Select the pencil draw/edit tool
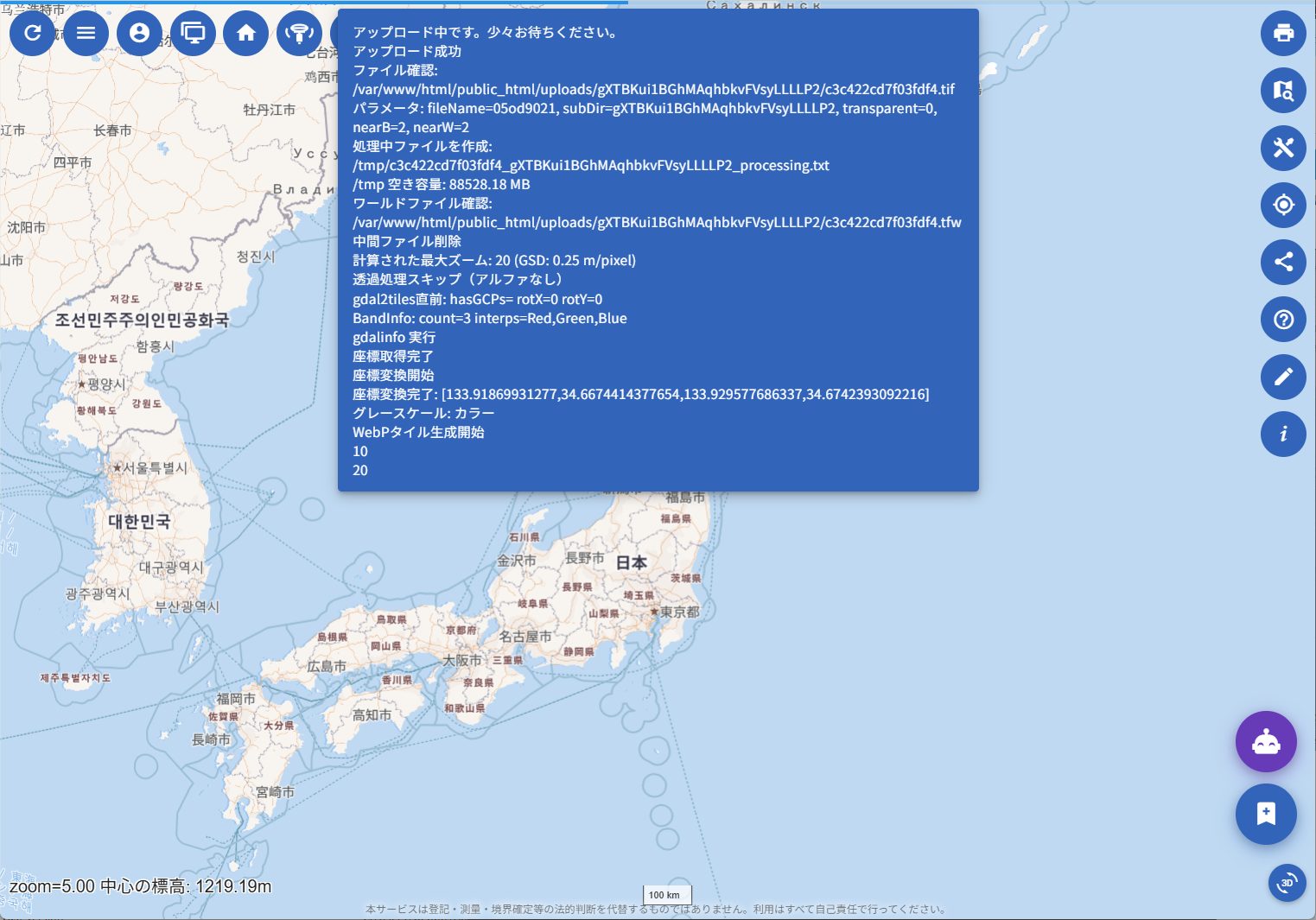This screenshot has width=1316, height=920. tap(1283, 377)
